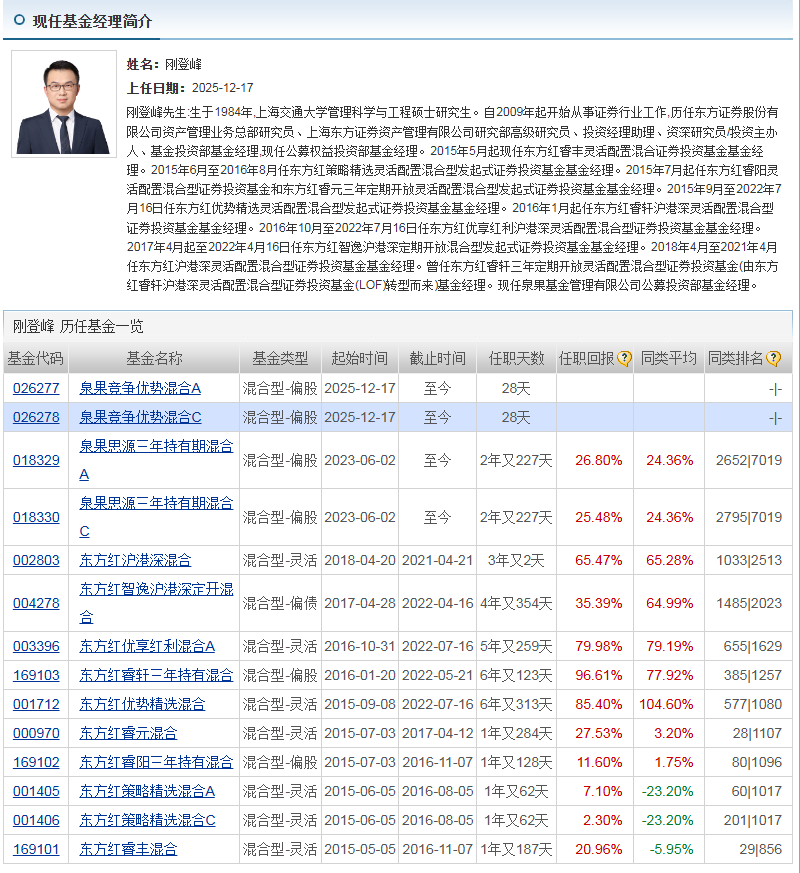Select 混合型-偏债 type cell for 004278
This screenshot has width=800, height=873.
point(280,603)
